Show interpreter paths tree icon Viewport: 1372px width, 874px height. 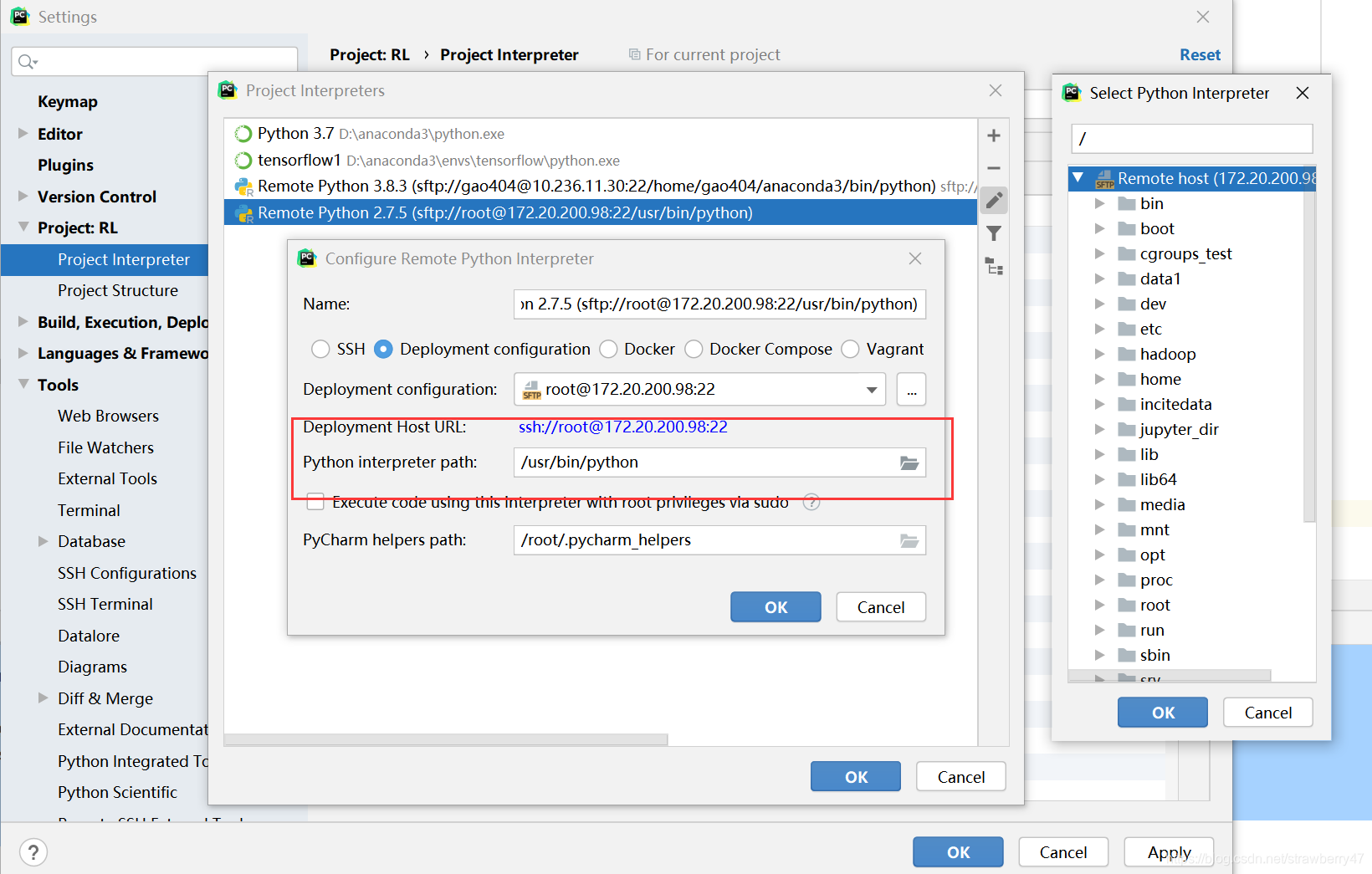pyautogui.click(x=994, y=267)
